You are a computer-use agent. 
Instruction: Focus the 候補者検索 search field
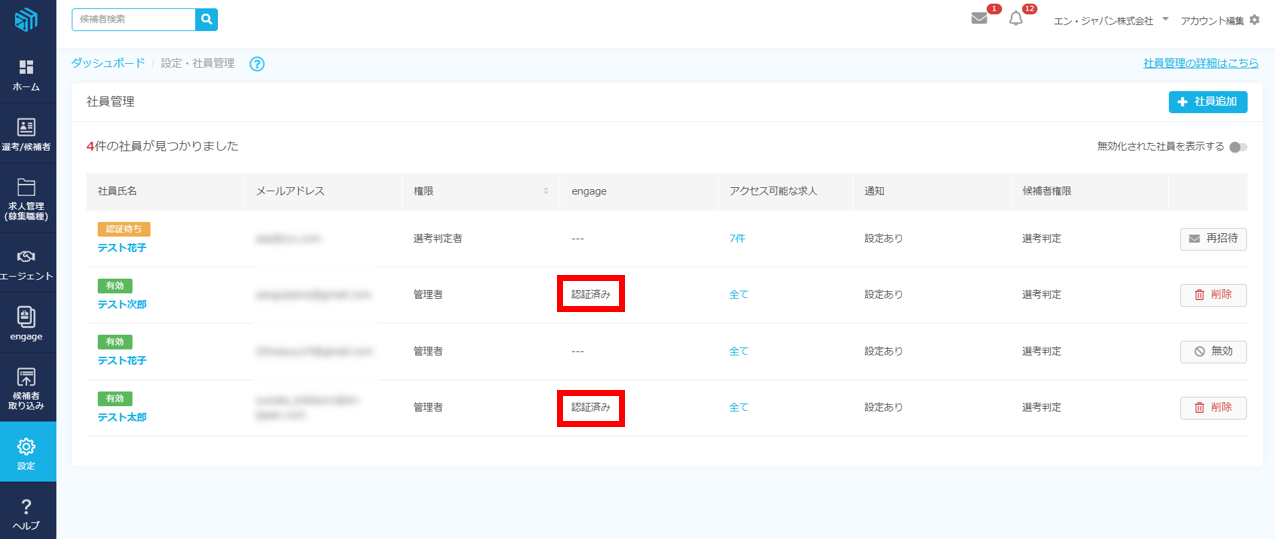click(134, 19)
